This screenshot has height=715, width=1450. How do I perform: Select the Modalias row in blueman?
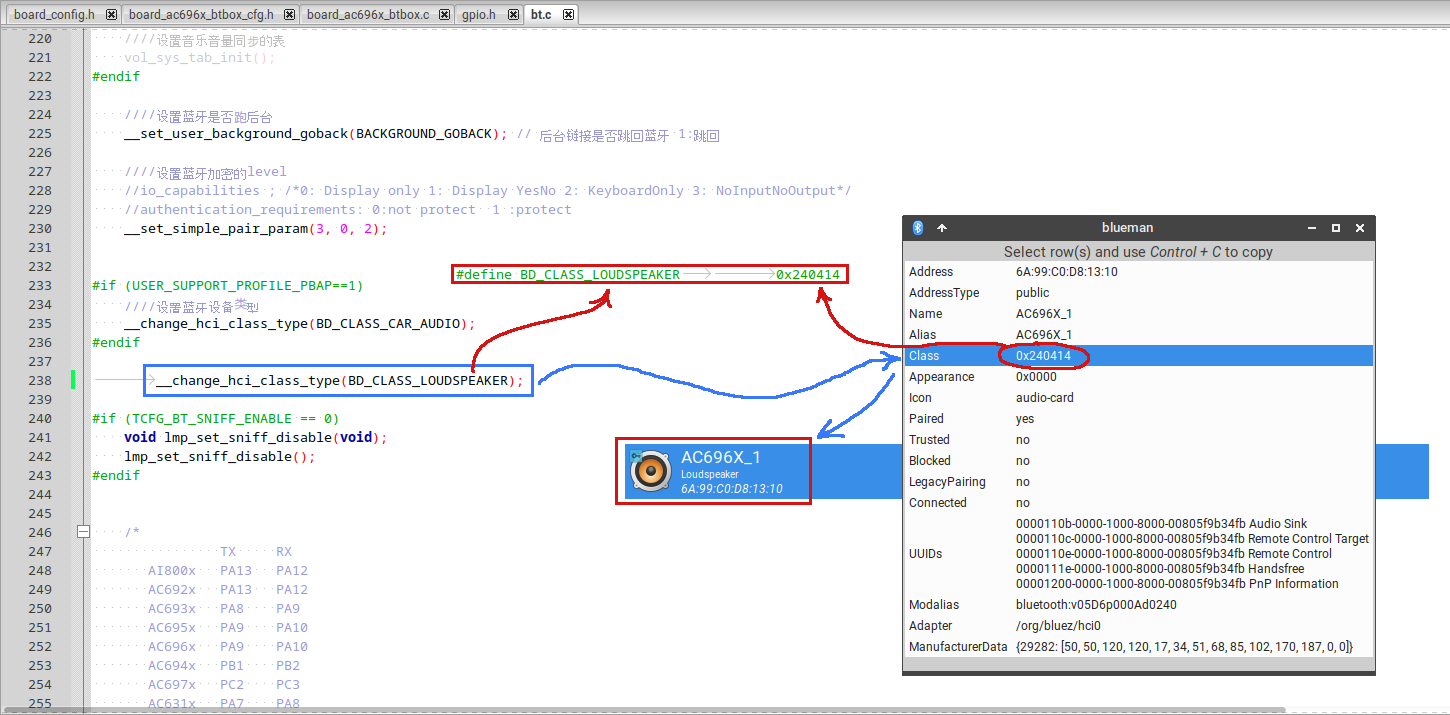pos(1138,605)
